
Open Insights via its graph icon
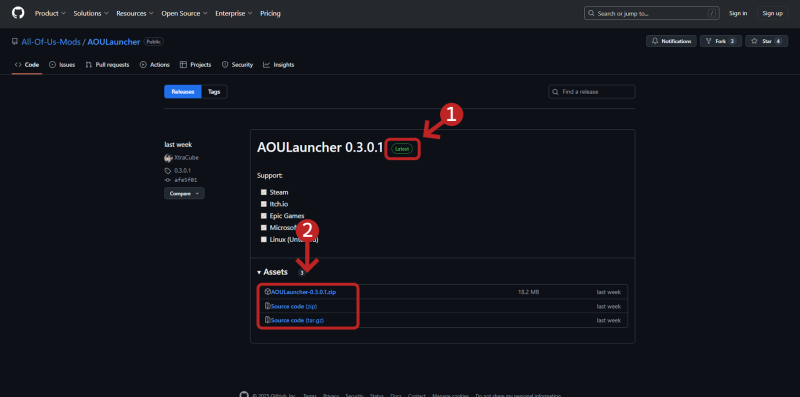[x=266, y=65]
